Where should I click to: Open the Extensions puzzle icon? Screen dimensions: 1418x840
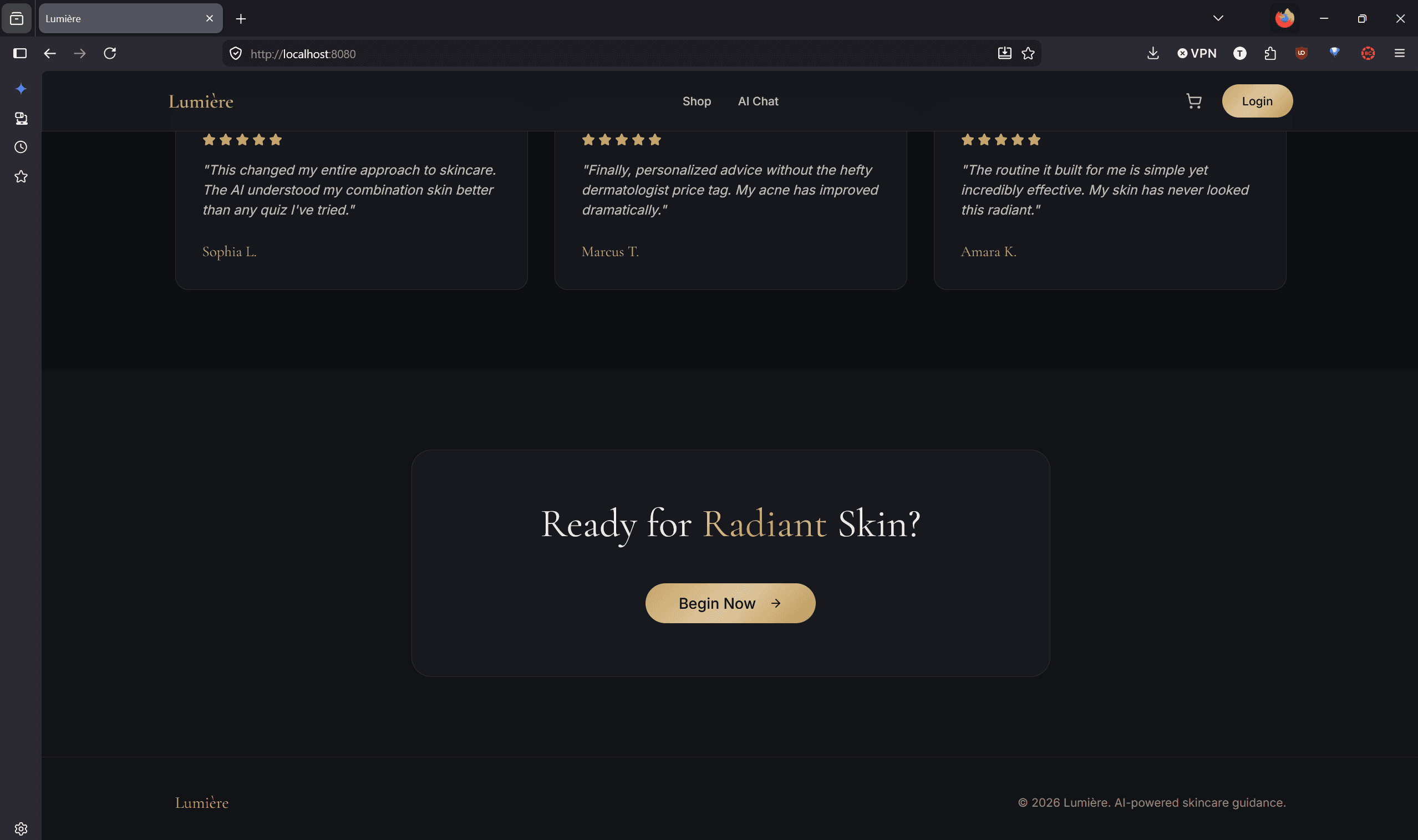[x=1270, y=53]
